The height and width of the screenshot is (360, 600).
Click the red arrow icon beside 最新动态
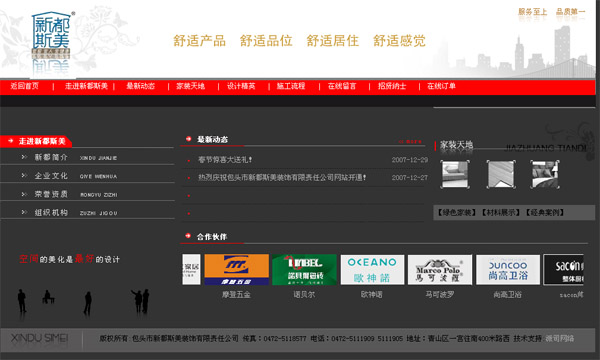[188, 139]
